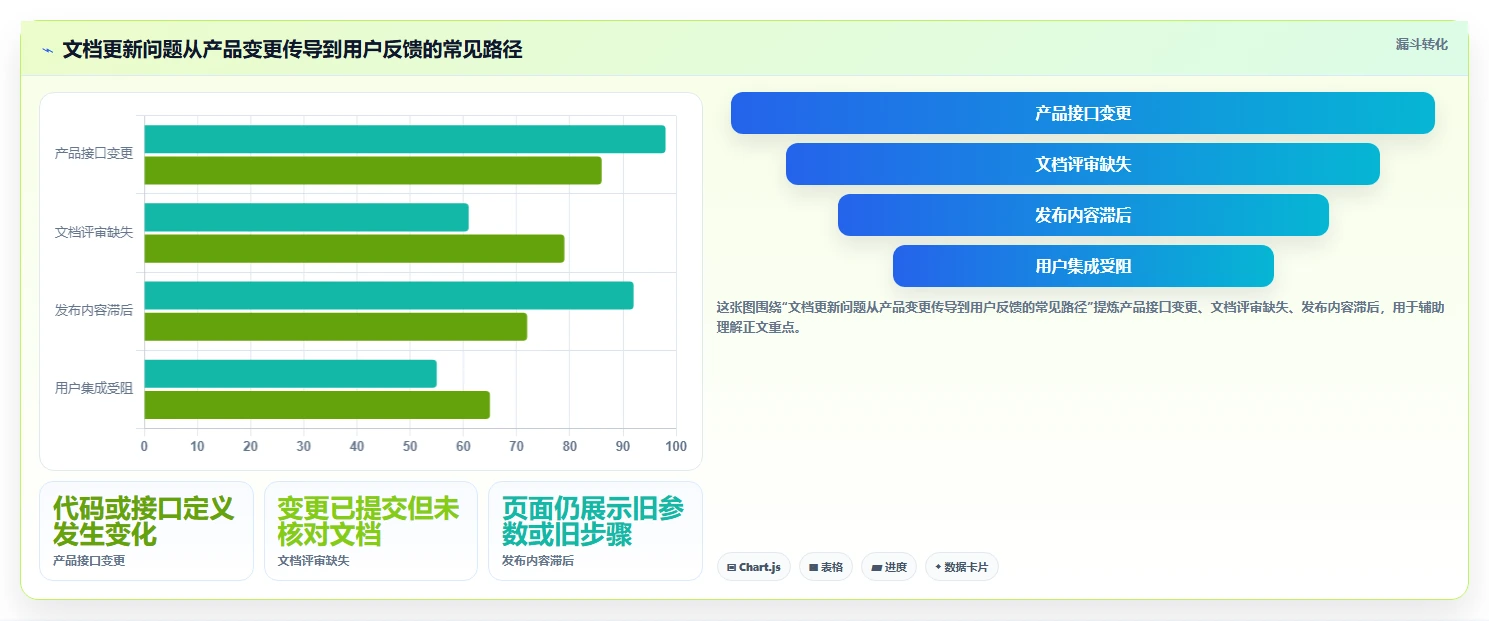The height and width of the screenshot is (621, 1489).
Task: Click the 发布内容滞后 funnel stage
Action: 1082,215
